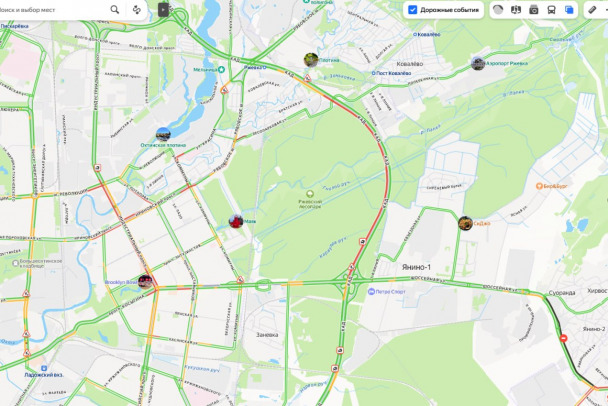The image size is (608, 406).
Task: Select the ruler measurement tool
Action: 592,10
